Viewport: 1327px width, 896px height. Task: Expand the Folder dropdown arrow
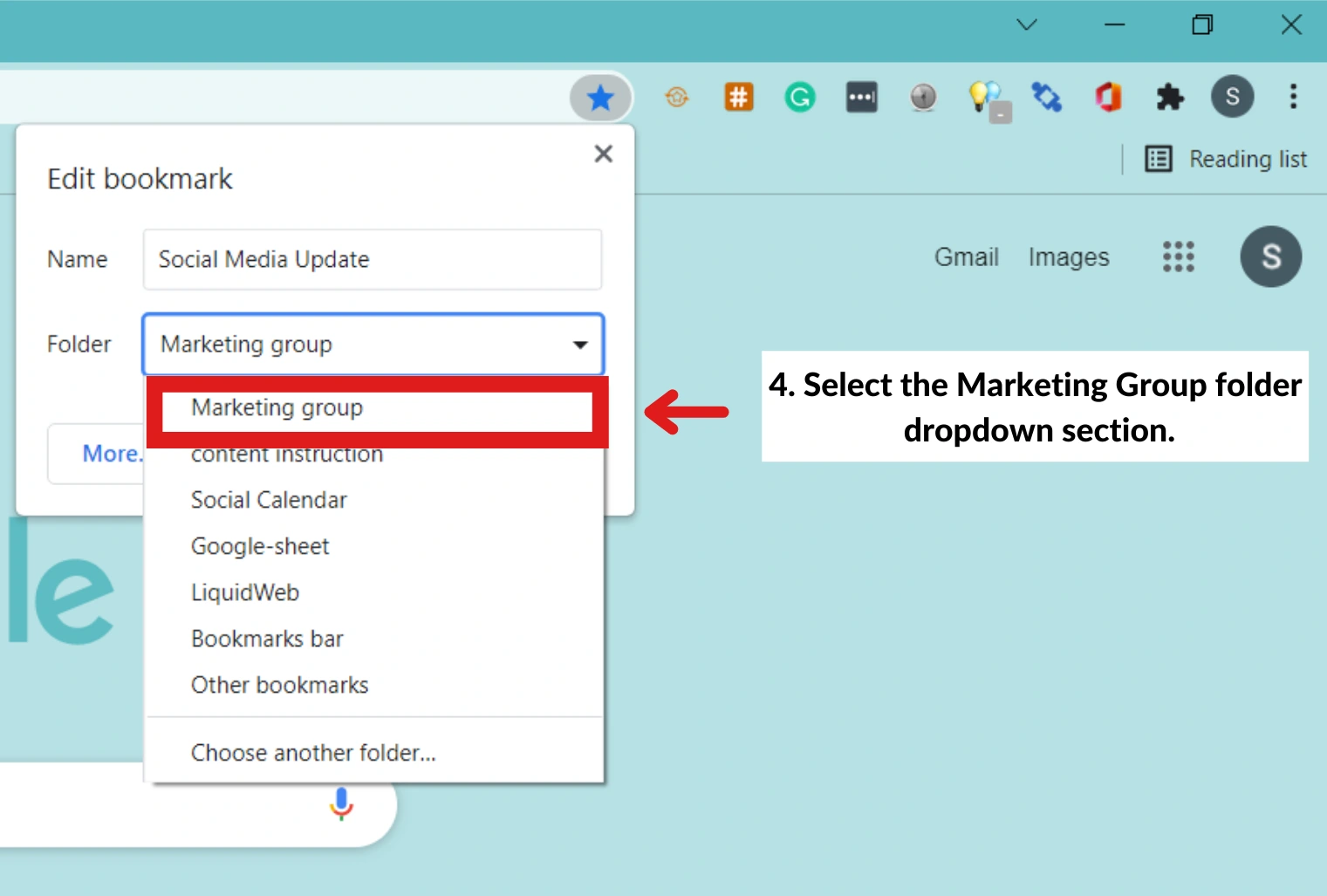point(579,345)
